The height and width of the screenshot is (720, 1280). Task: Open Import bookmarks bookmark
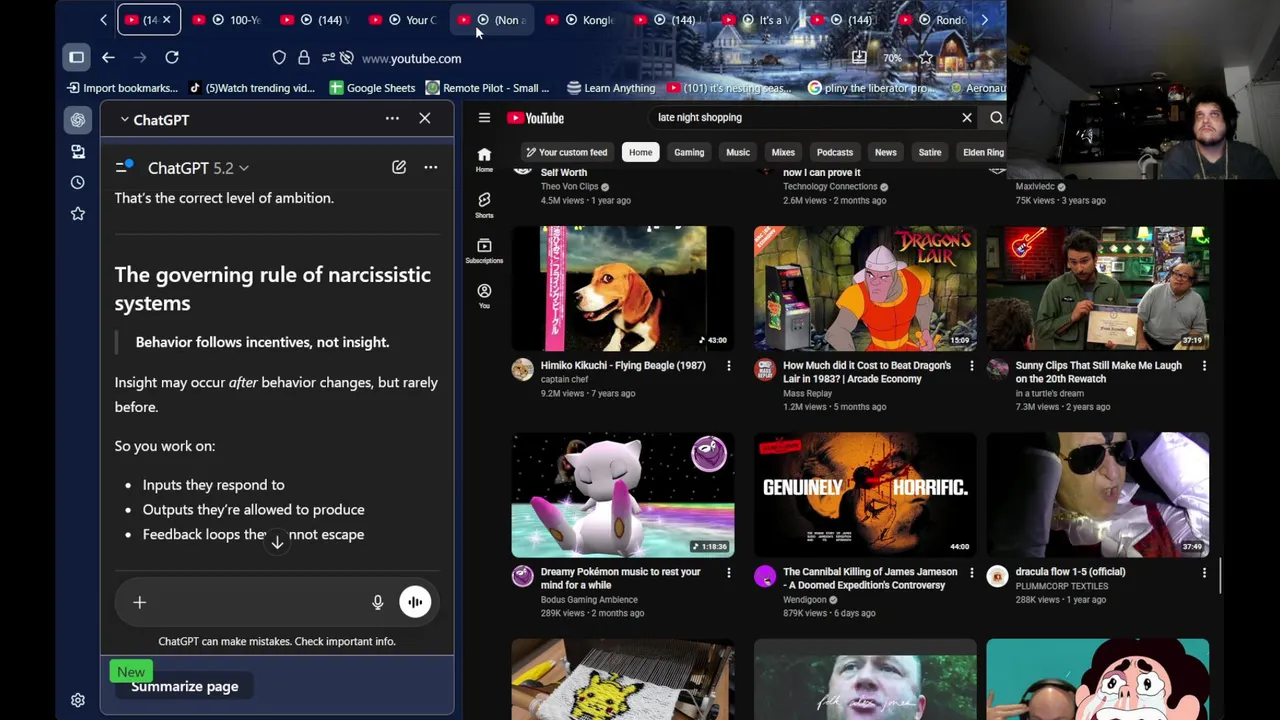click(x=123, y=88)
